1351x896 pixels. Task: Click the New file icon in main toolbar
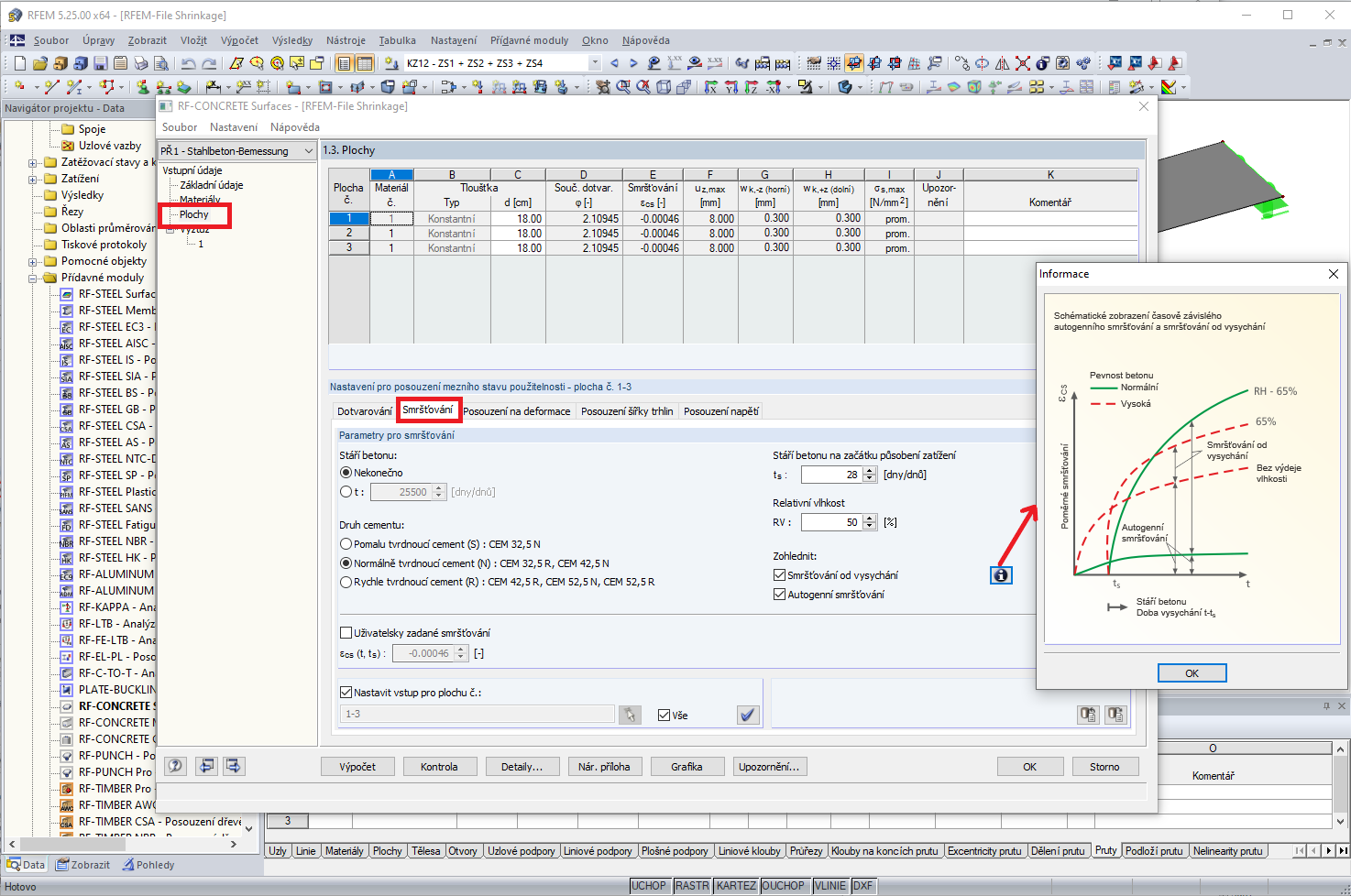(x=19, y=63)
